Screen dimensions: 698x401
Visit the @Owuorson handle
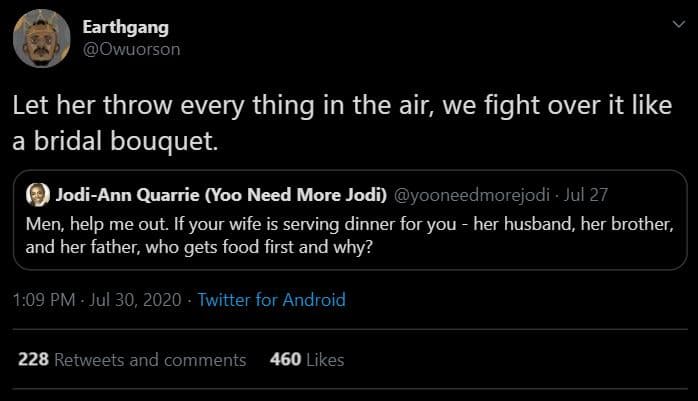(132, 49)
